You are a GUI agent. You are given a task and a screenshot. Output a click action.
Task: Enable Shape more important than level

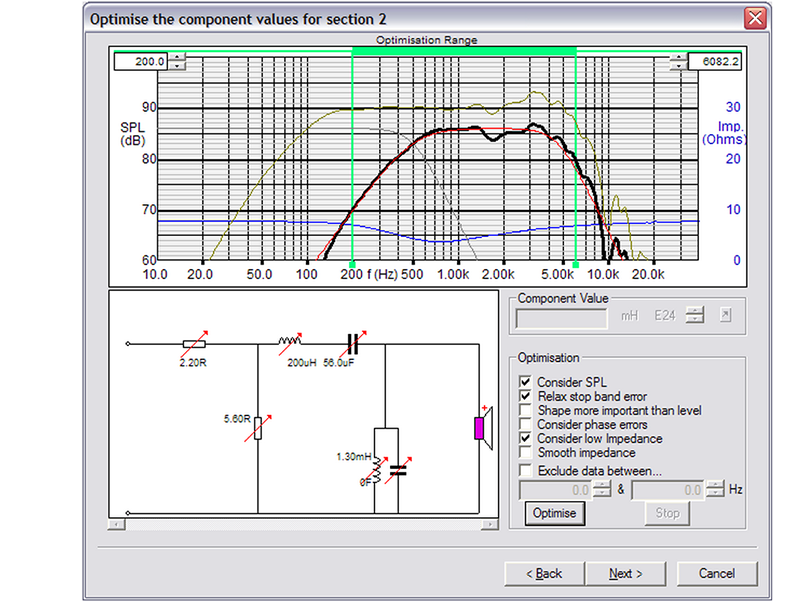[526, 410]
